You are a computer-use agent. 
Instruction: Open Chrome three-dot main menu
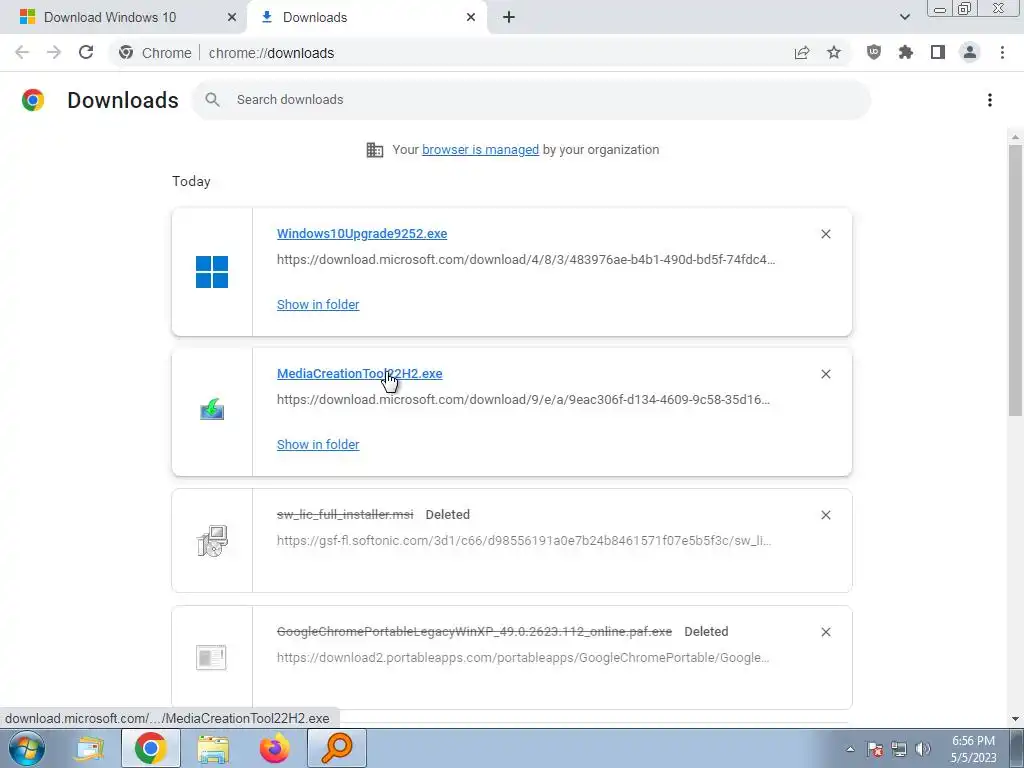point(1002,53)
